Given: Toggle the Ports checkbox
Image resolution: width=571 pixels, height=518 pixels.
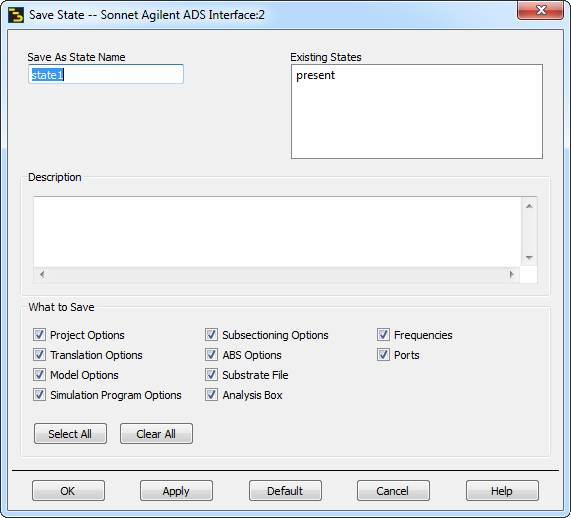Looking at the screenshot, I should 383,354.
